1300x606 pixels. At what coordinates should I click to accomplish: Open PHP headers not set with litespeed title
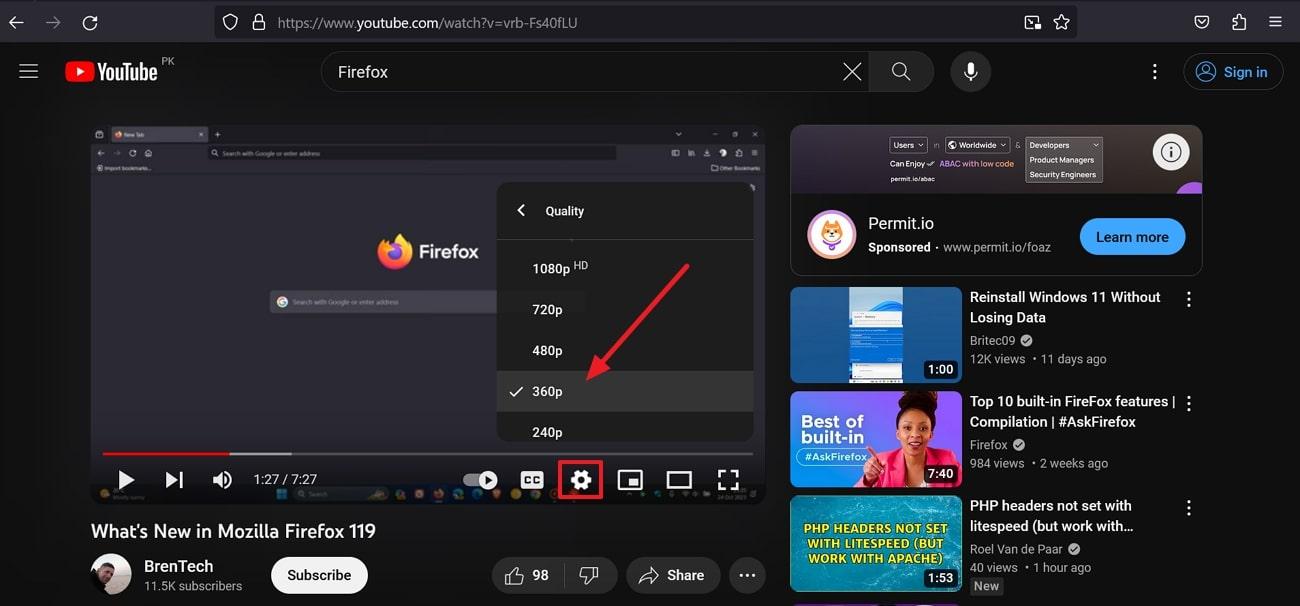click(1051, 516)
